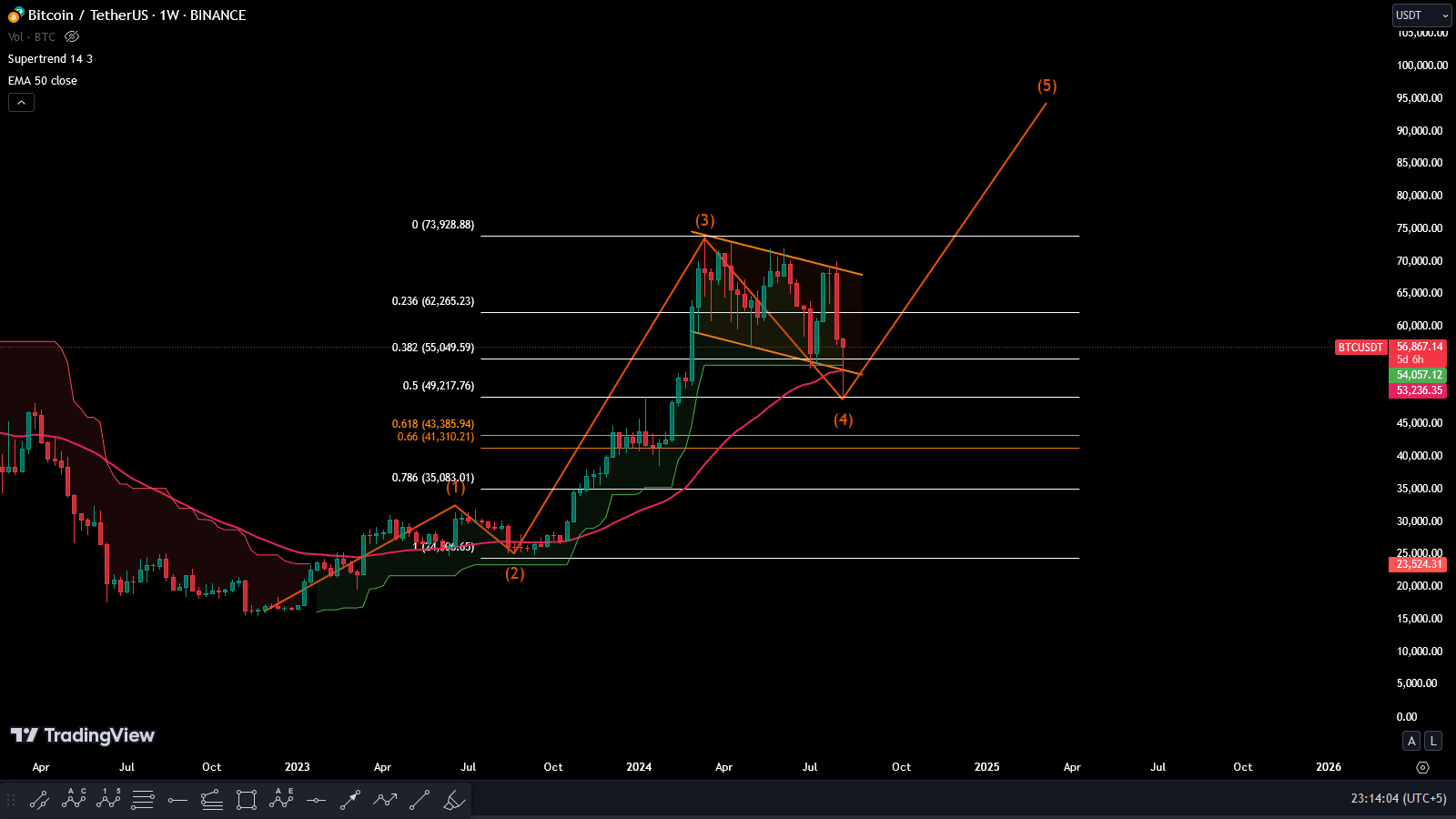
Task: Toggle volume indicator visibility eye icon
Action: [72, 37]
